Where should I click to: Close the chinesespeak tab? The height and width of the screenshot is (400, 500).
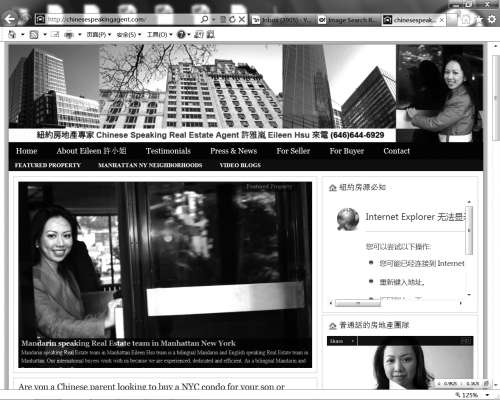point(442,20)
